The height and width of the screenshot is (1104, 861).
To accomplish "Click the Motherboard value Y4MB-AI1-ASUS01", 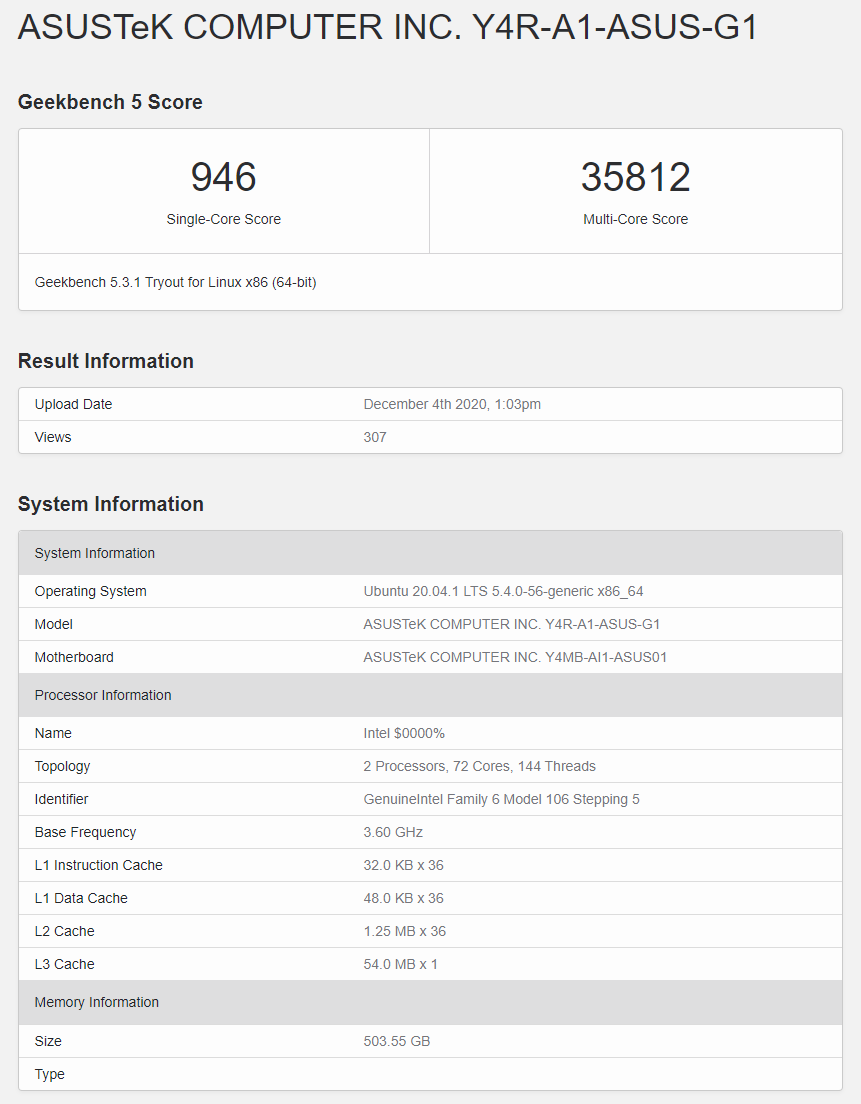I will coord(515,657).
